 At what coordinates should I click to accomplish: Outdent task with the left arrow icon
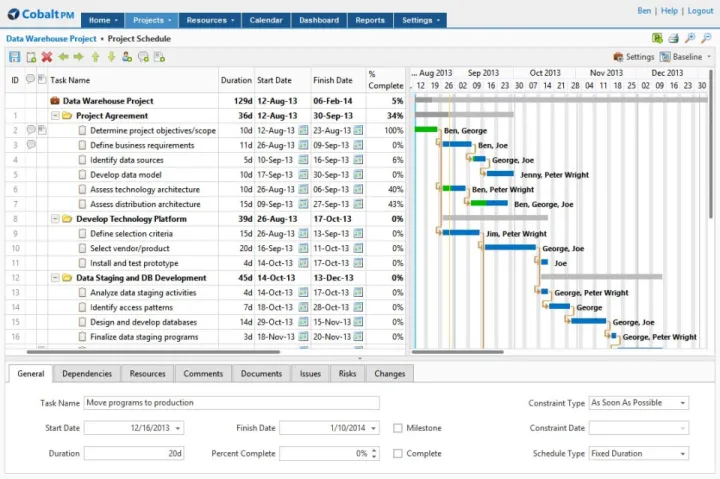tap(63, 57)
